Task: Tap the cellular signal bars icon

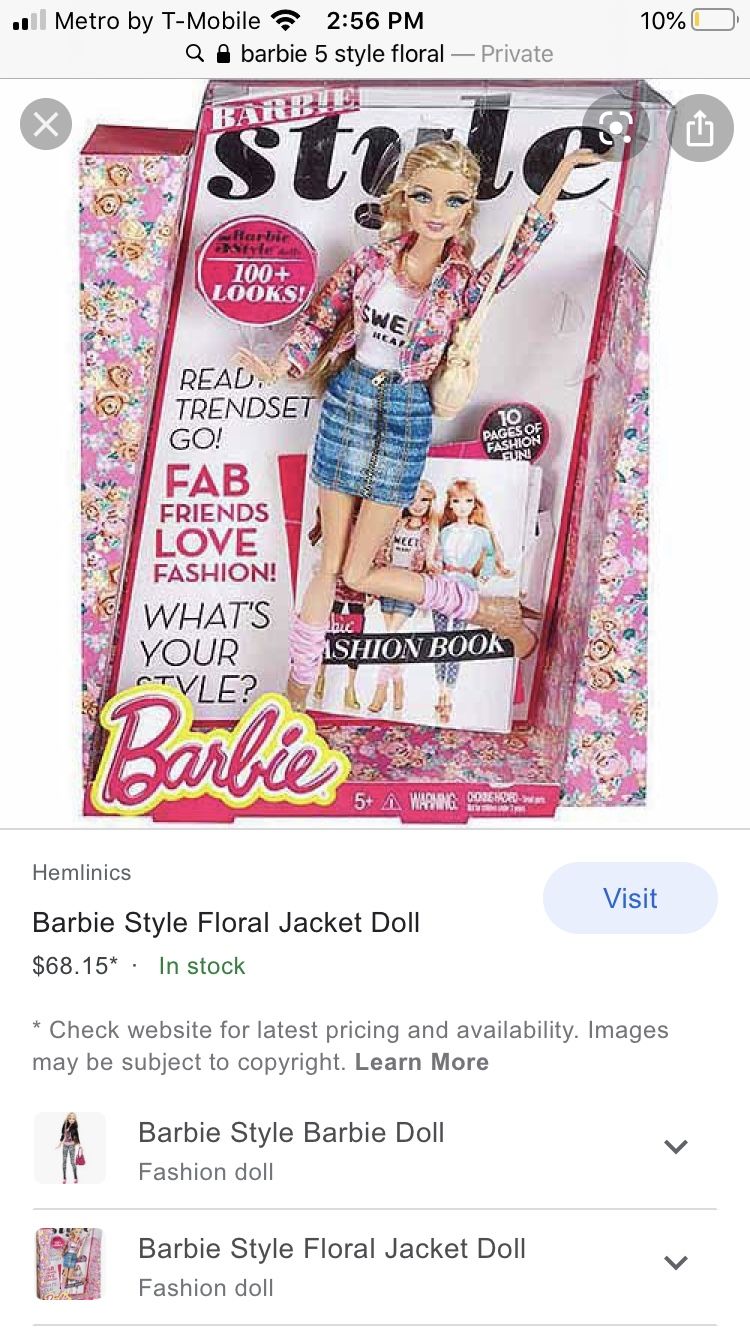Action: point(29,21)
